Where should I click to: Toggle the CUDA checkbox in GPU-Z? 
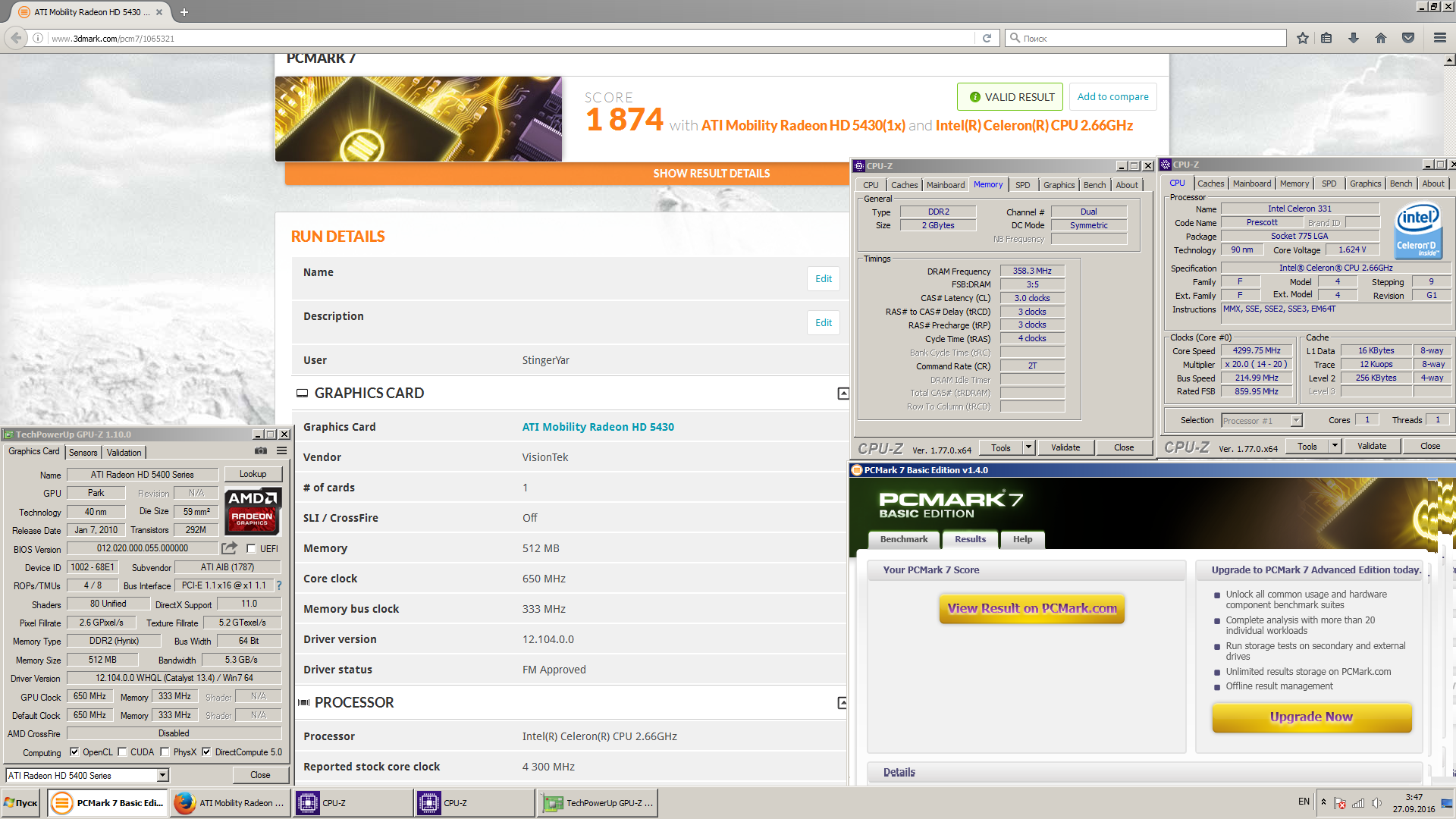pos(122,752)
